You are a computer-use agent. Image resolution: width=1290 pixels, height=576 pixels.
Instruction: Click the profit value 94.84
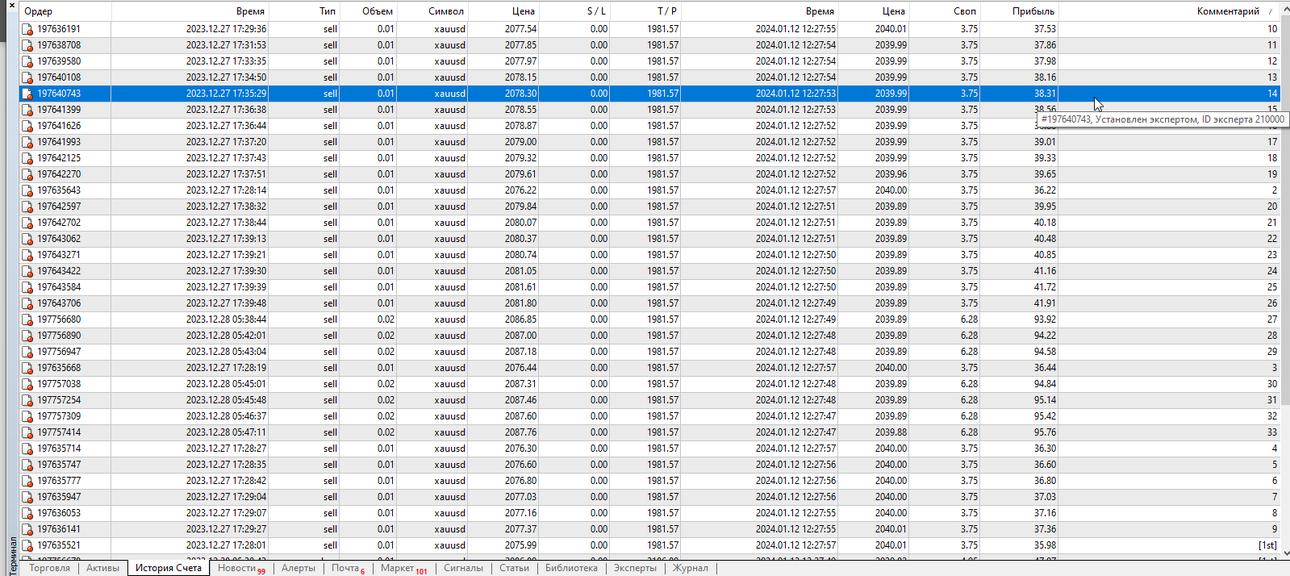(1043, 383)
